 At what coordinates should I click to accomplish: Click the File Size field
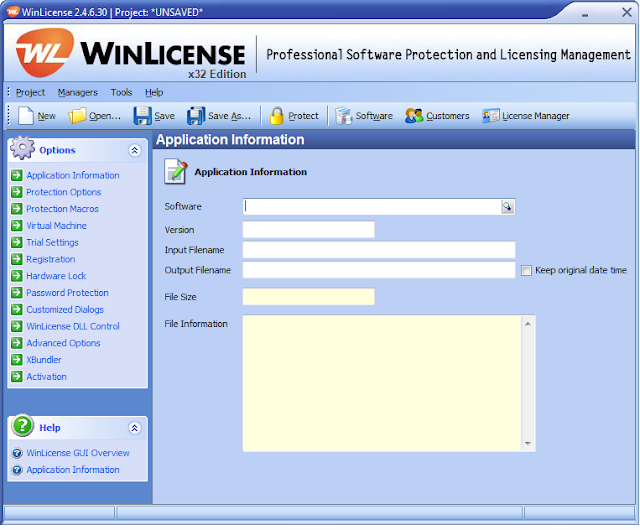pyautogui.click(x=308, y=296)
